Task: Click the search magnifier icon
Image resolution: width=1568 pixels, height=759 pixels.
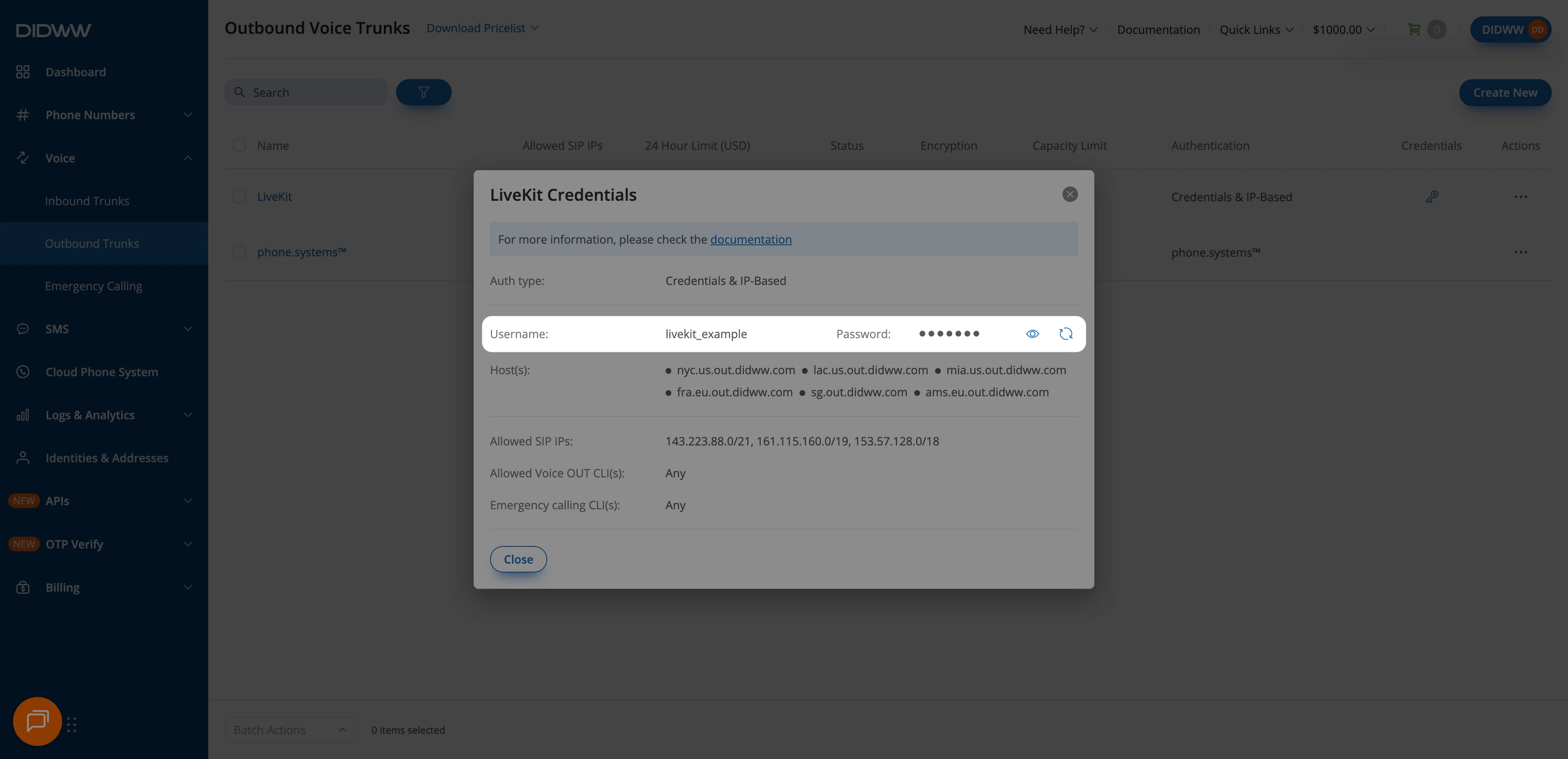Action: click(240, 92)
